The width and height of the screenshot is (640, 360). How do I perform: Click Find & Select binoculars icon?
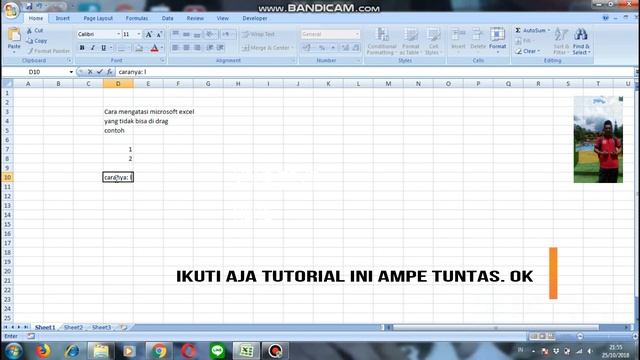[x=581, y=35]
